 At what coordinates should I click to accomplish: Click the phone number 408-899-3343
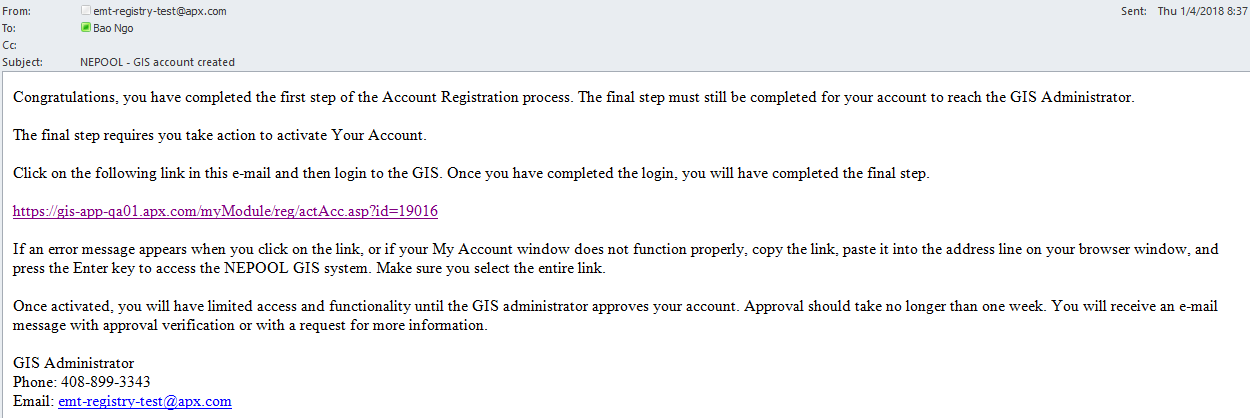tap(104, 382)
